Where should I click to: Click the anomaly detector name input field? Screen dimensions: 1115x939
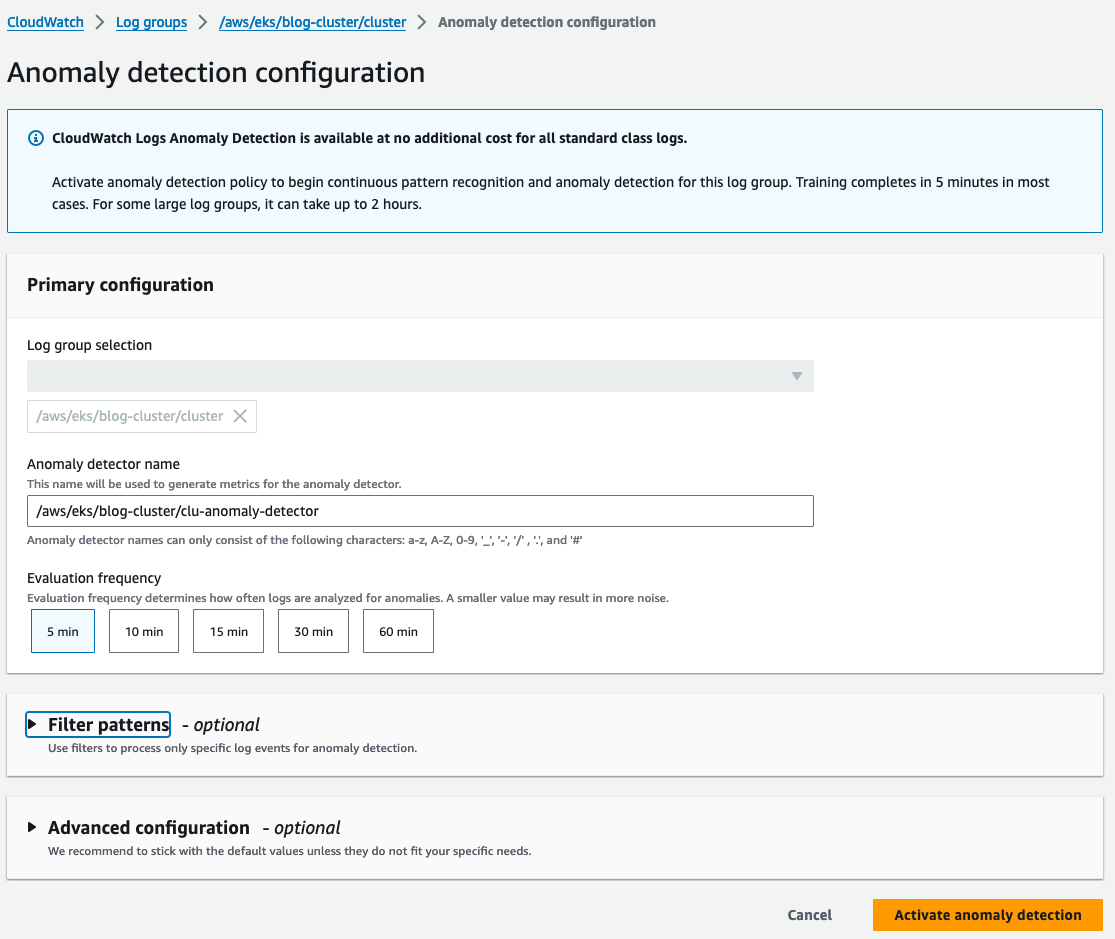pyautogui.click(x=420, y=510)
